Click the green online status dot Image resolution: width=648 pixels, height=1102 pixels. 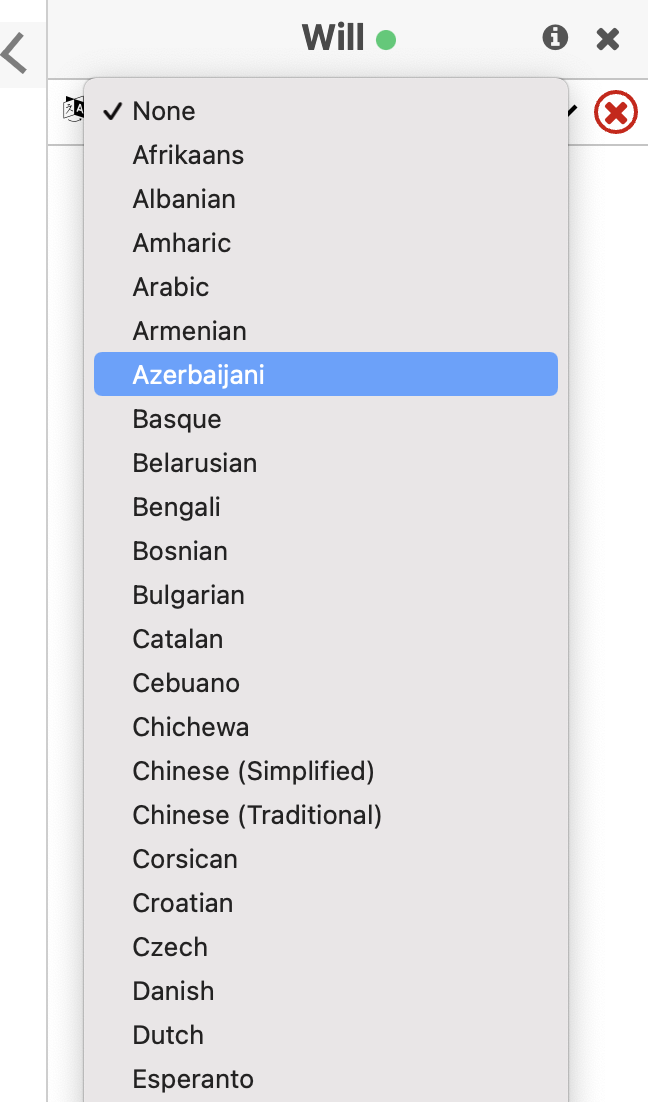click(386, 40)
